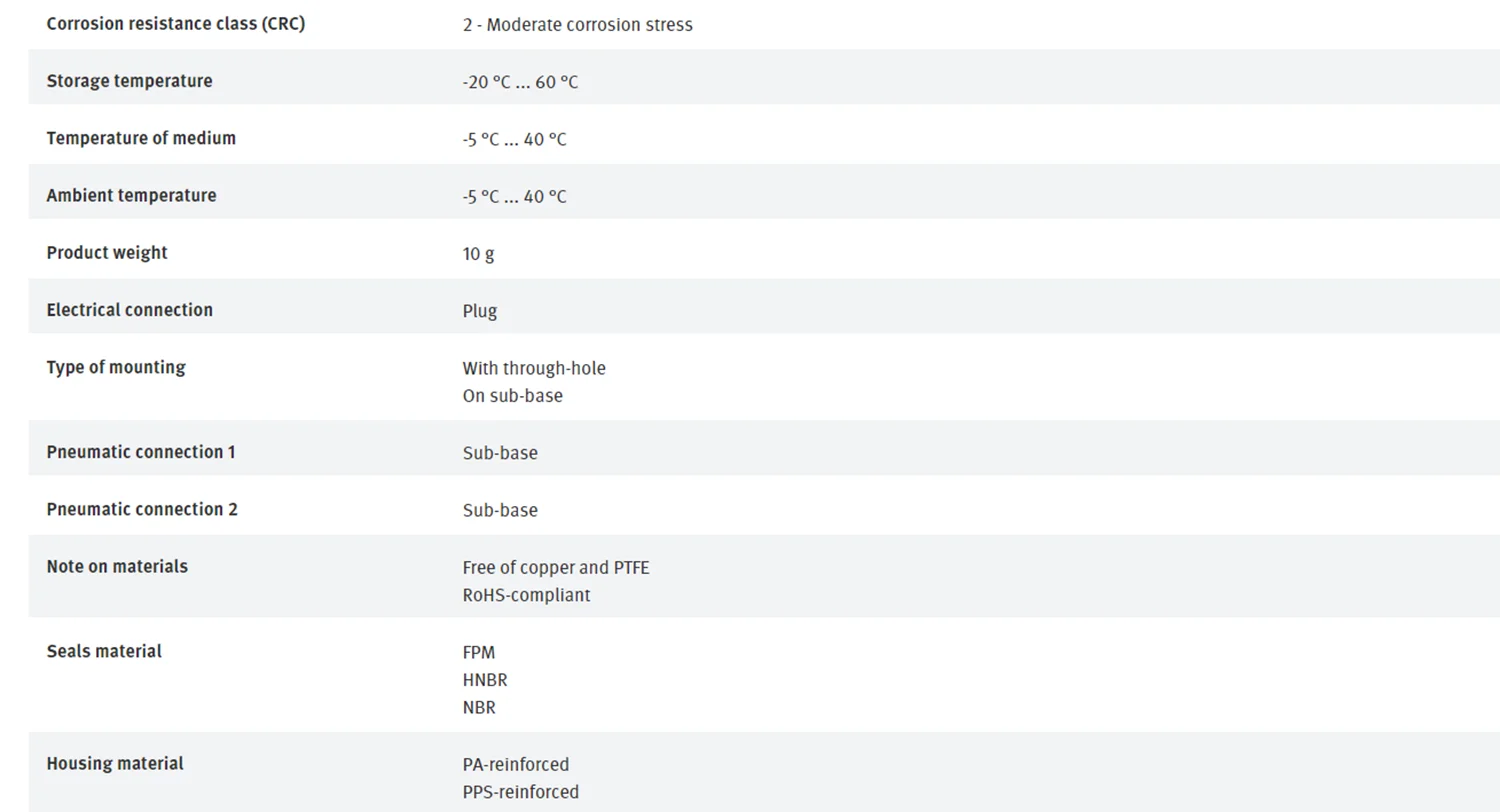The width and height of the screenshot is (1500, 812).
Task: Click the Ambient temperature label
Action: pos(131,195)
